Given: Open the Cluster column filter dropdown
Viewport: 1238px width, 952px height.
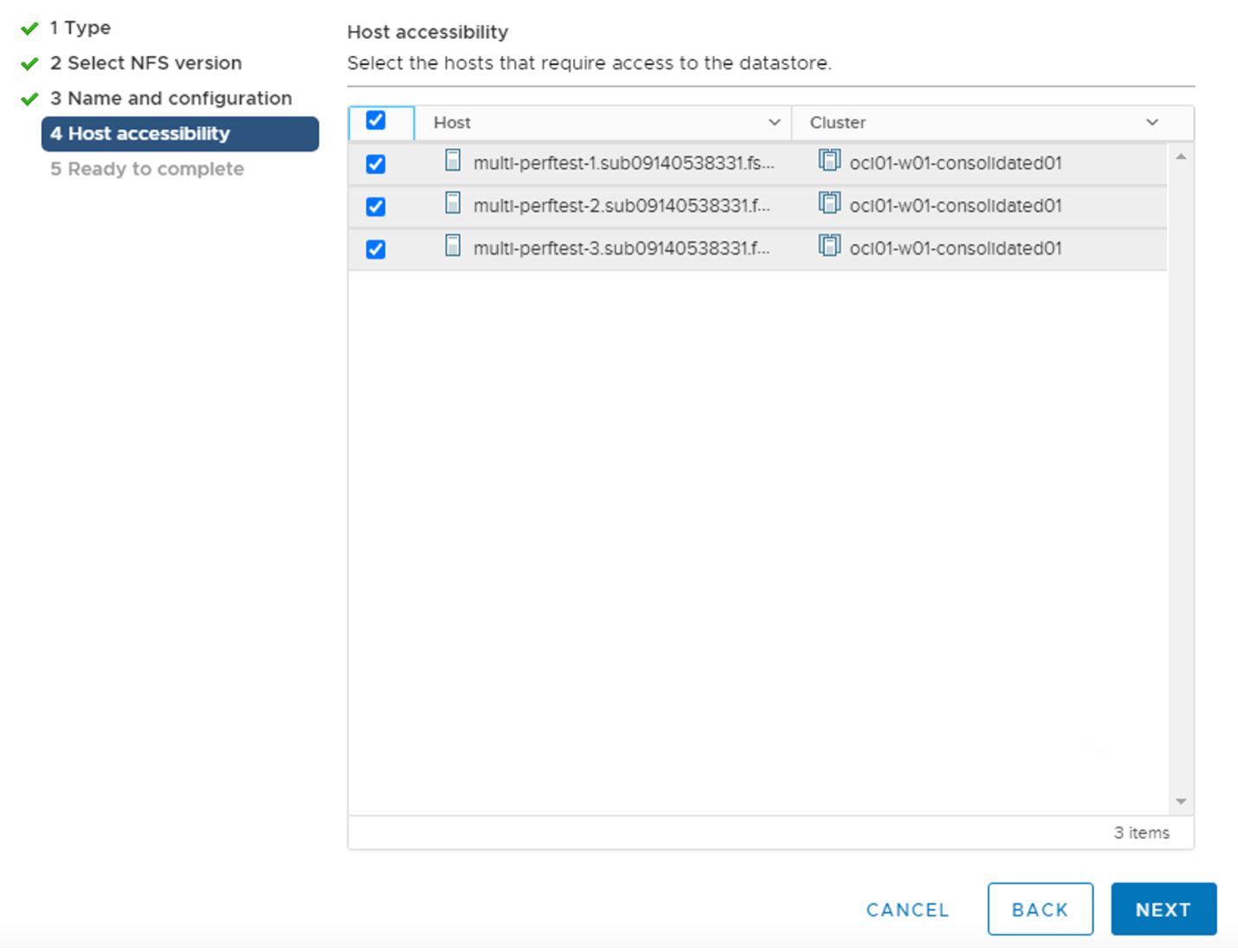Looking at the screenshot, I should click(1152, 122).
